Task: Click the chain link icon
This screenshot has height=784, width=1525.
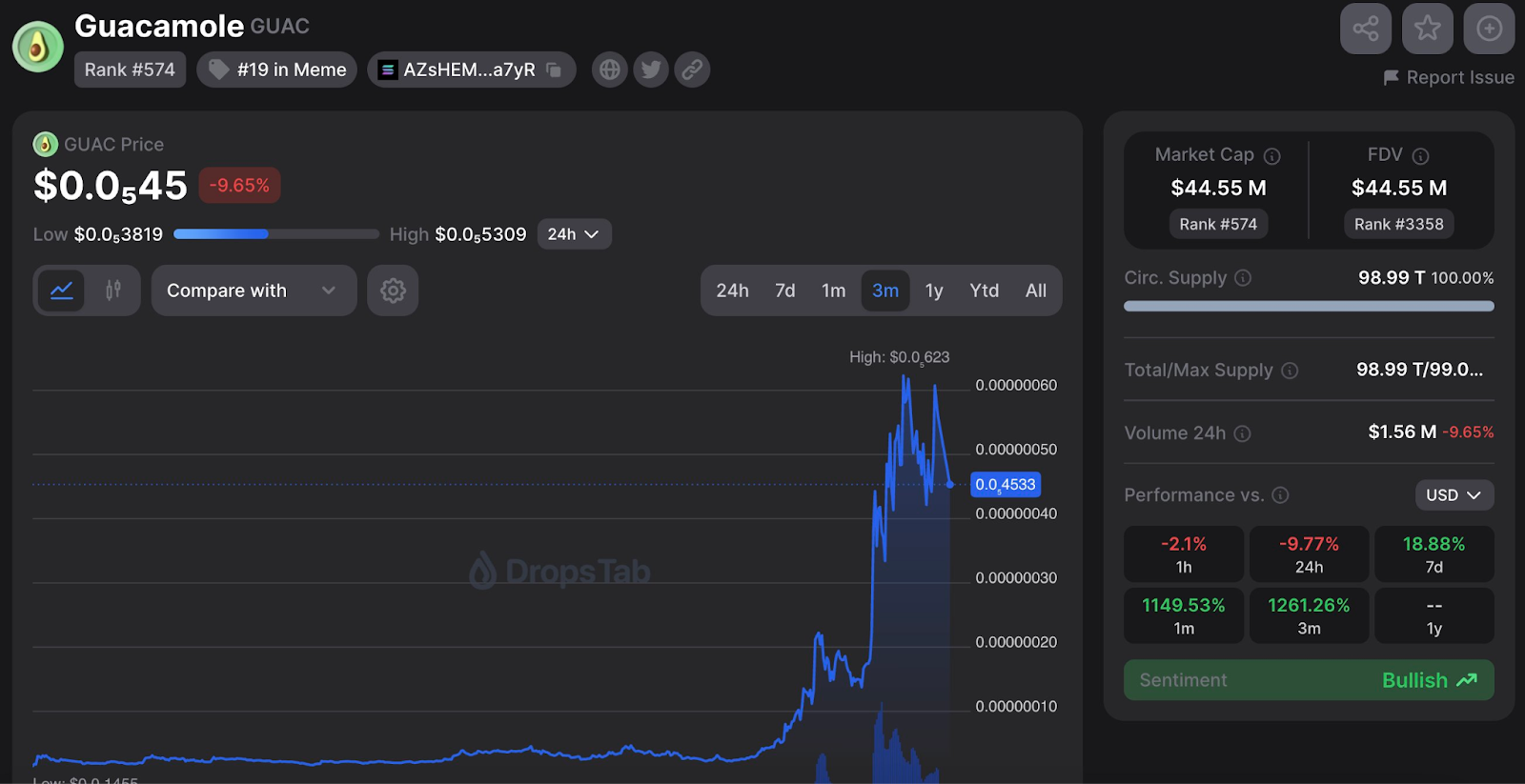Action: [692, 70]
